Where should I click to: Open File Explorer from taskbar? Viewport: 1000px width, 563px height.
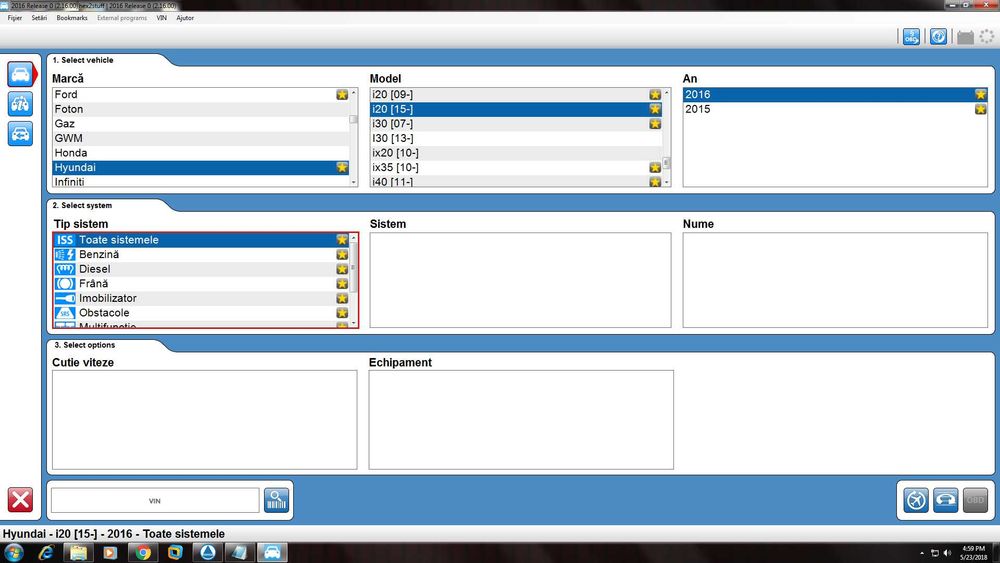[78, 552]
